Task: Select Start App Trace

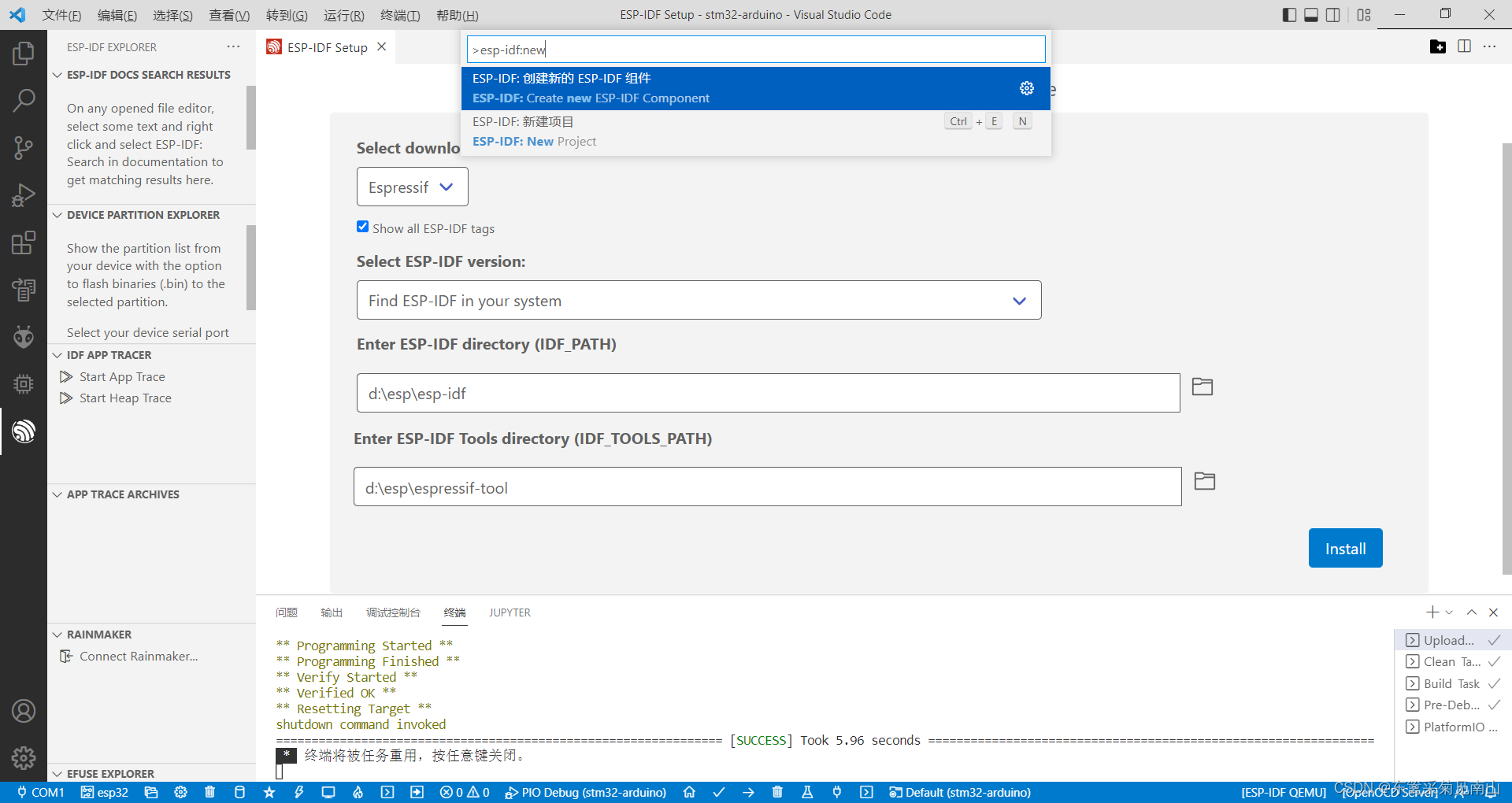Action: [x=122, y=376]
